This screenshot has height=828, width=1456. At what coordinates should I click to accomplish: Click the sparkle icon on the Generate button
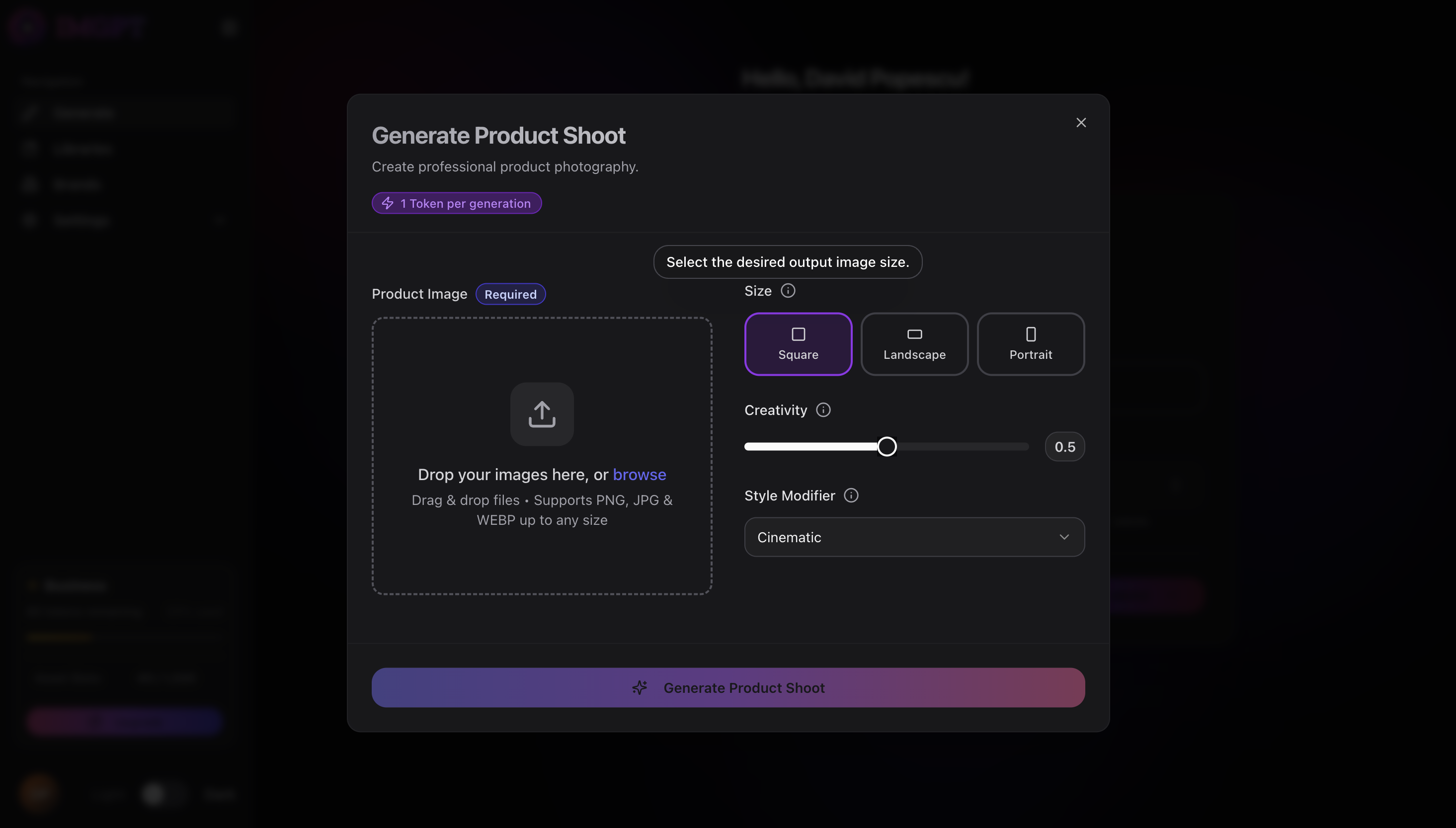(x=640, y=687)
